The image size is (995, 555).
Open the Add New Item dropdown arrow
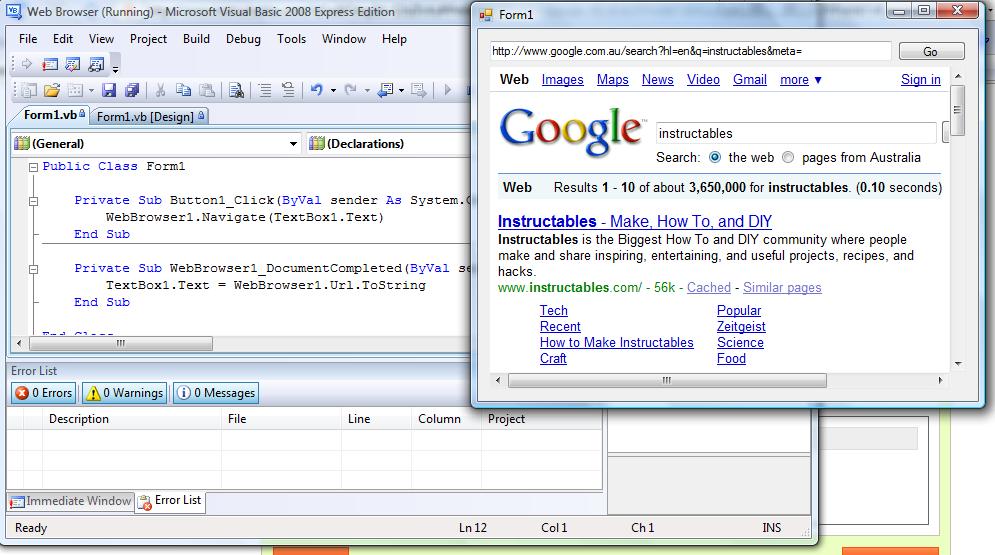click(x=91, y=91)
